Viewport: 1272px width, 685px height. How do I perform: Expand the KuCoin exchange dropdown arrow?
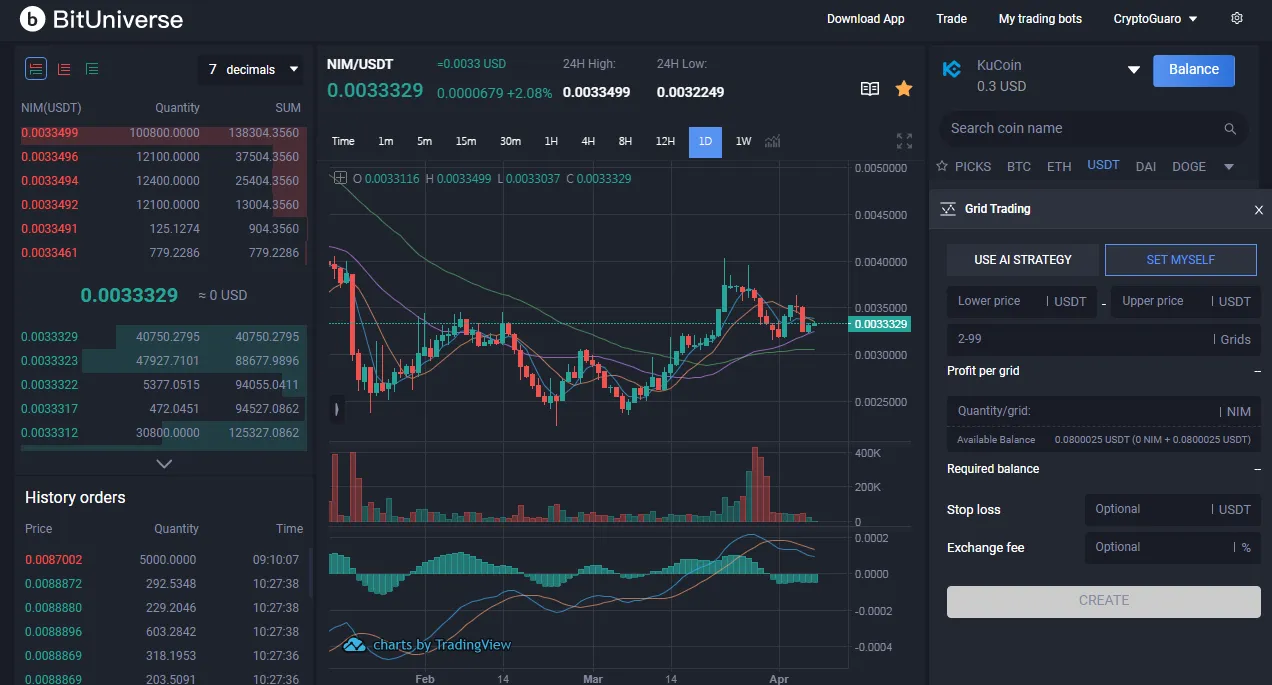pyautogui.click(x=1134, y=70)
